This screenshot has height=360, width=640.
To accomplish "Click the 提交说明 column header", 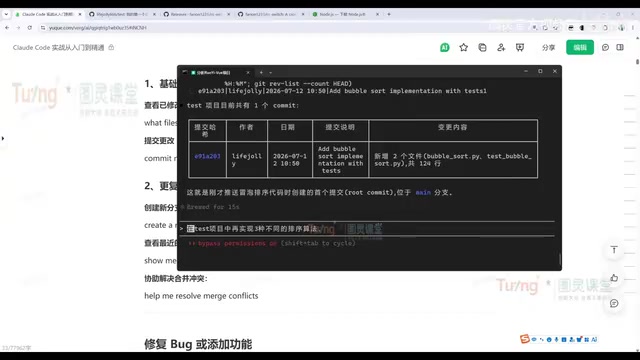I will point(340,127).
